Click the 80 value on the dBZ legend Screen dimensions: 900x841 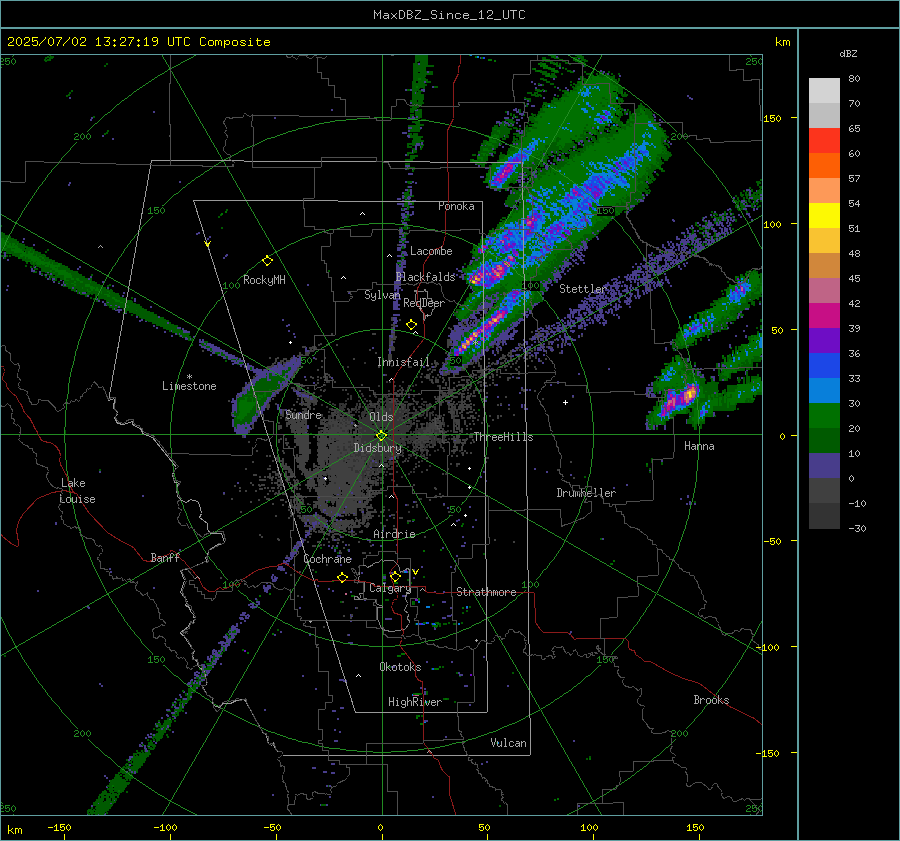(x=854, y=79)
